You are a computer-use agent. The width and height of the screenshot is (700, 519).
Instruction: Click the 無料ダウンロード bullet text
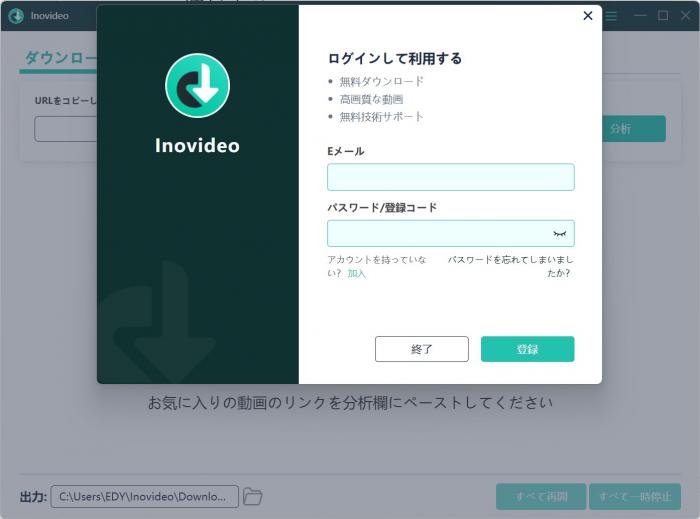381,81
